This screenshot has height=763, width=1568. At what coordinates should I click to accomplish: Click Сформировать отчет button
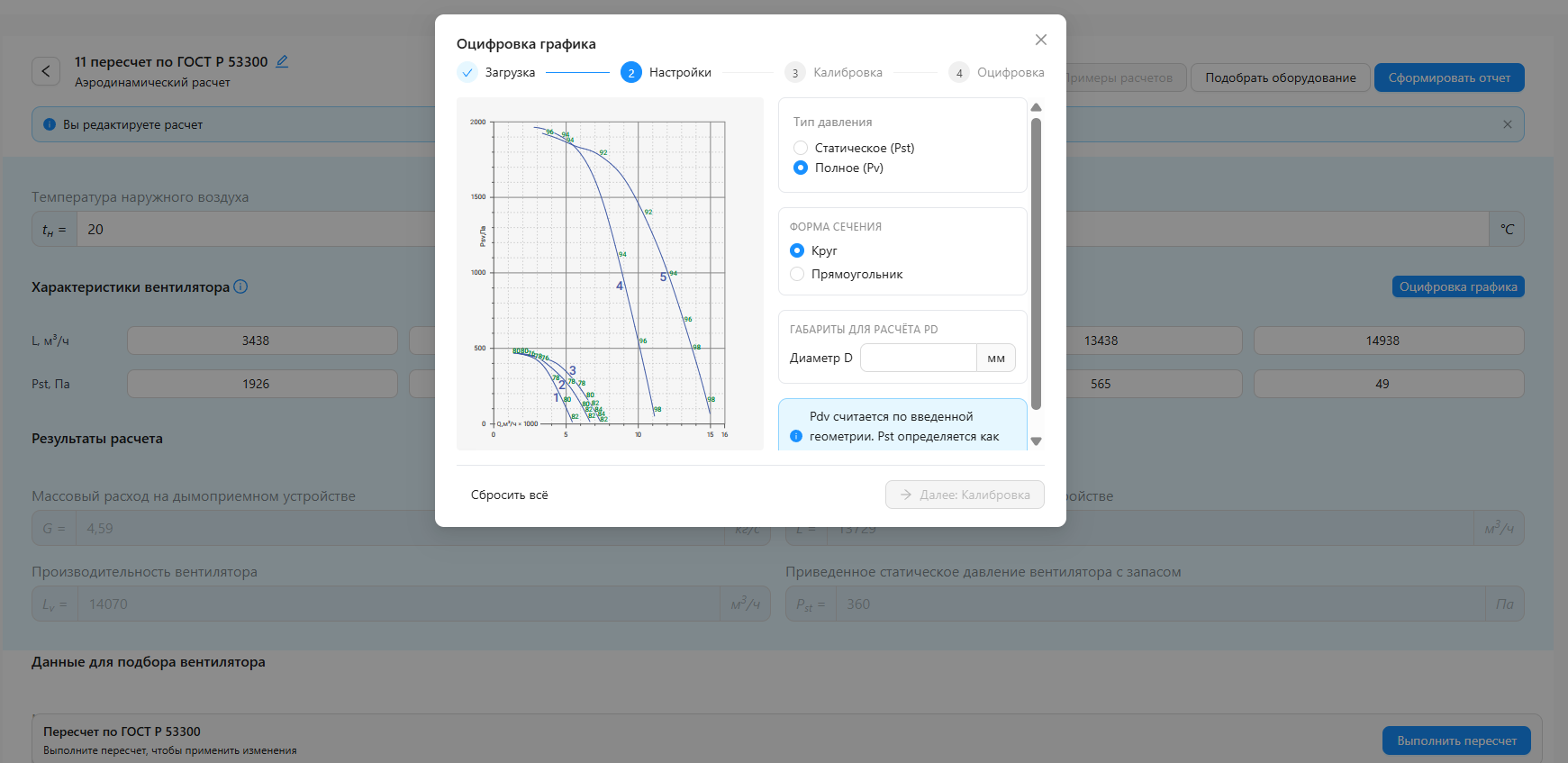(1448, 77)
